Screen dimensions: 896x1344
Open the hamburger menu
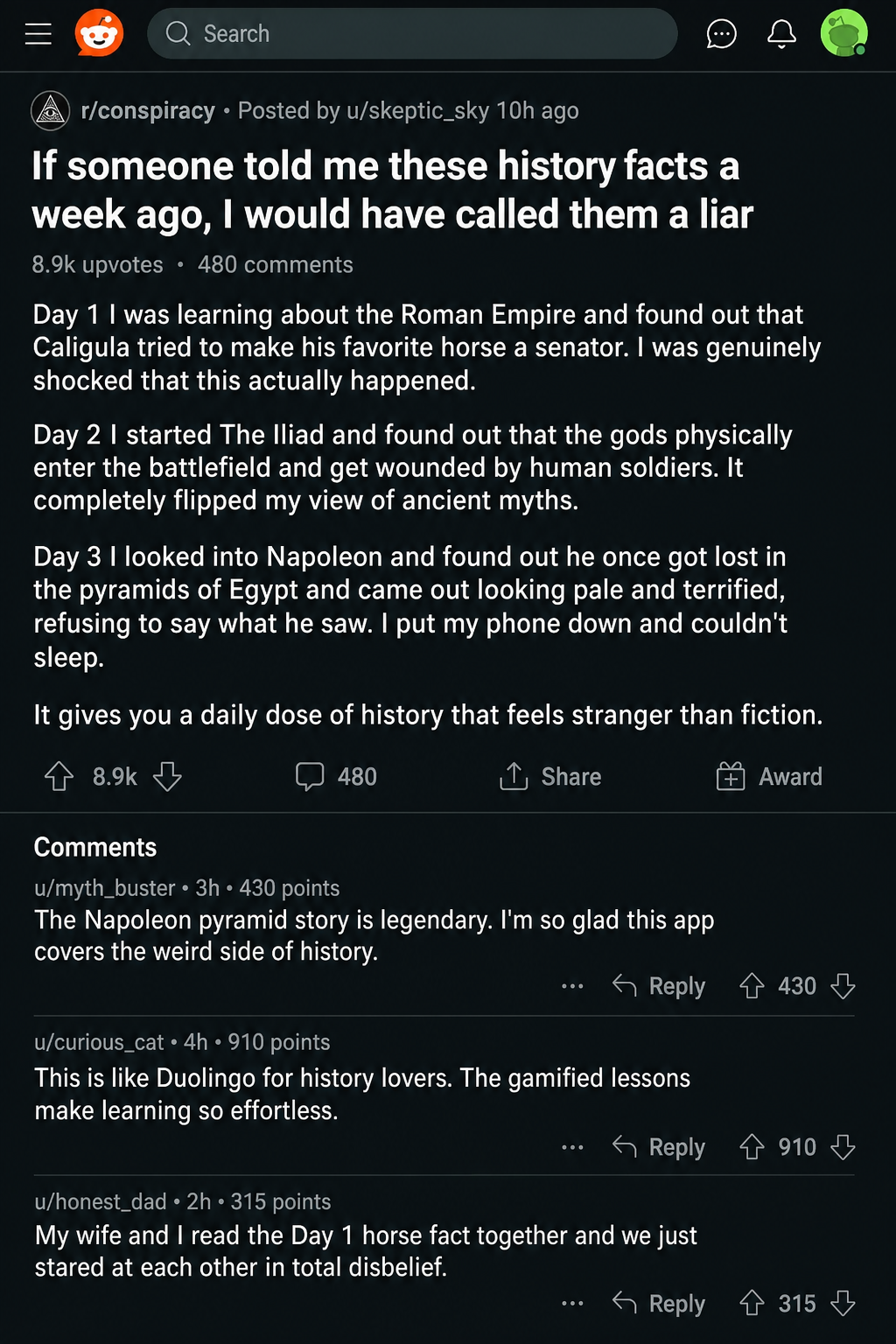coord(38,34)
